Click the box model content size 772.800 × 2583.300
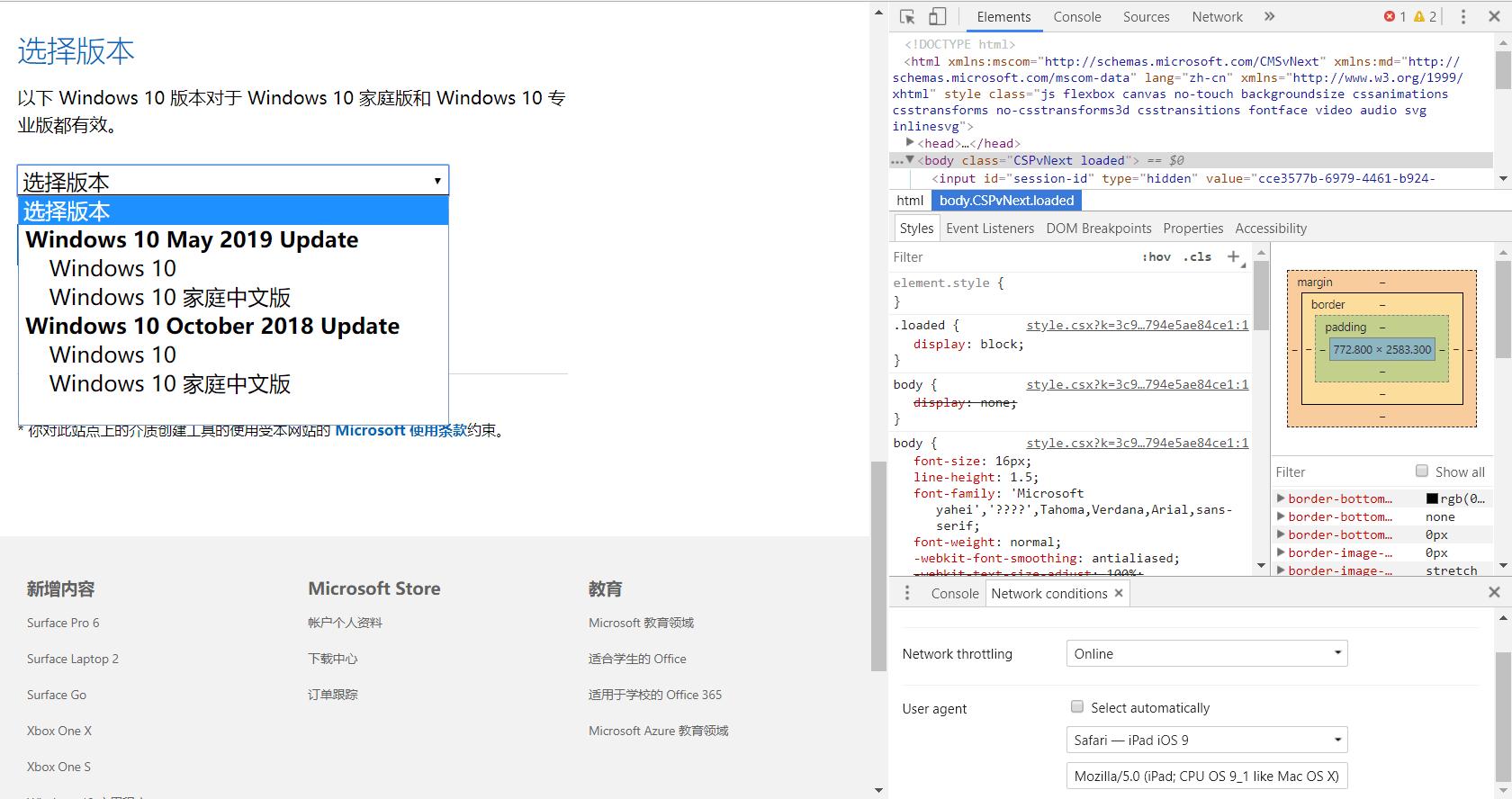Image resolution: width=1512 pixels, height=799 pixels. click(1382, 349)
